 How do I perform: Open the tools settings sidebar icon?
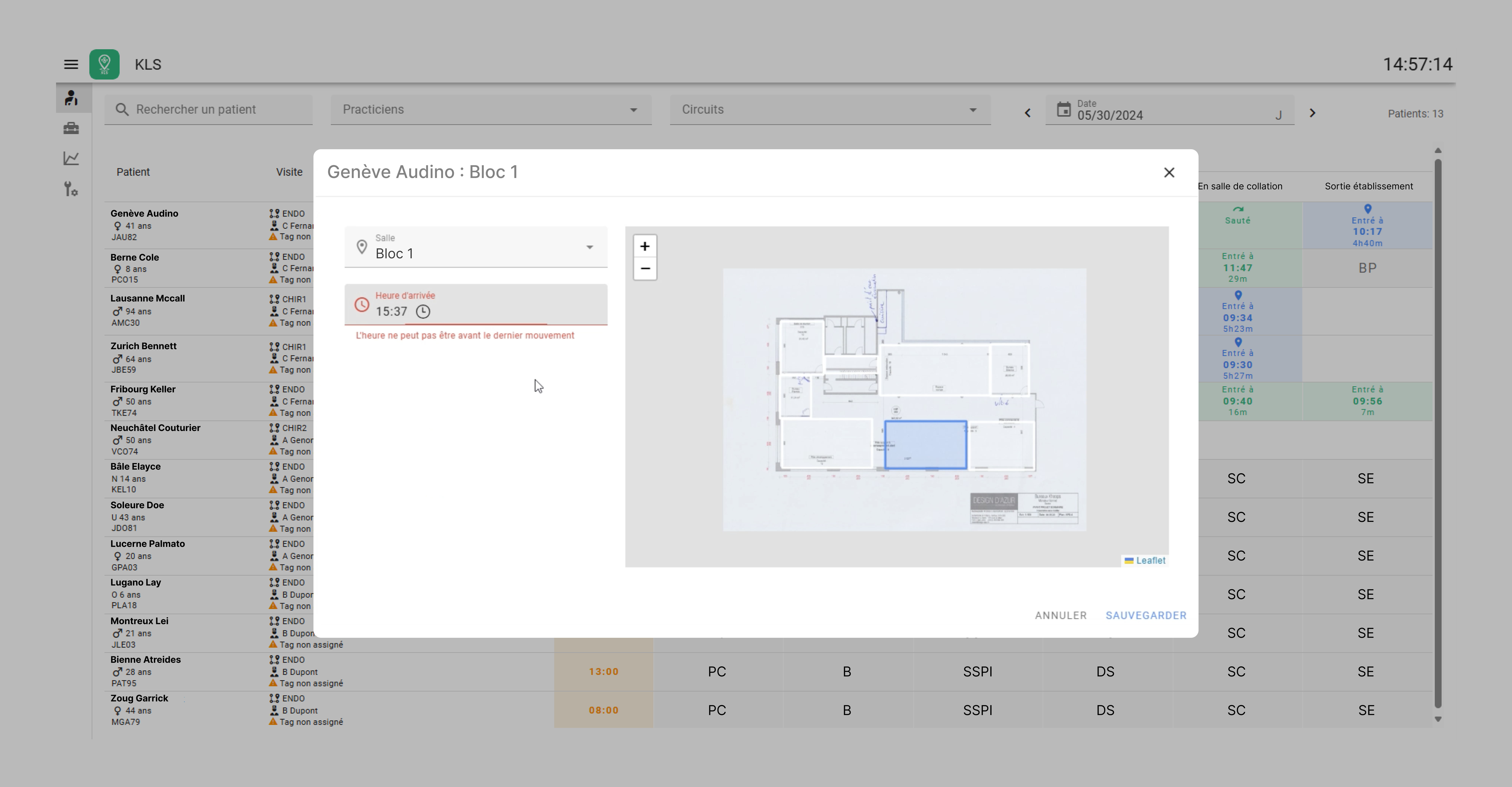coord(71,189)
